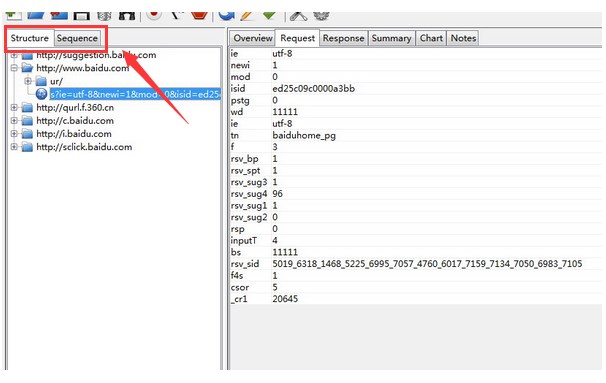Screen dimensions: 606x383
Task: Click the blue Repeat request arrow
Action: click(226, 15)
